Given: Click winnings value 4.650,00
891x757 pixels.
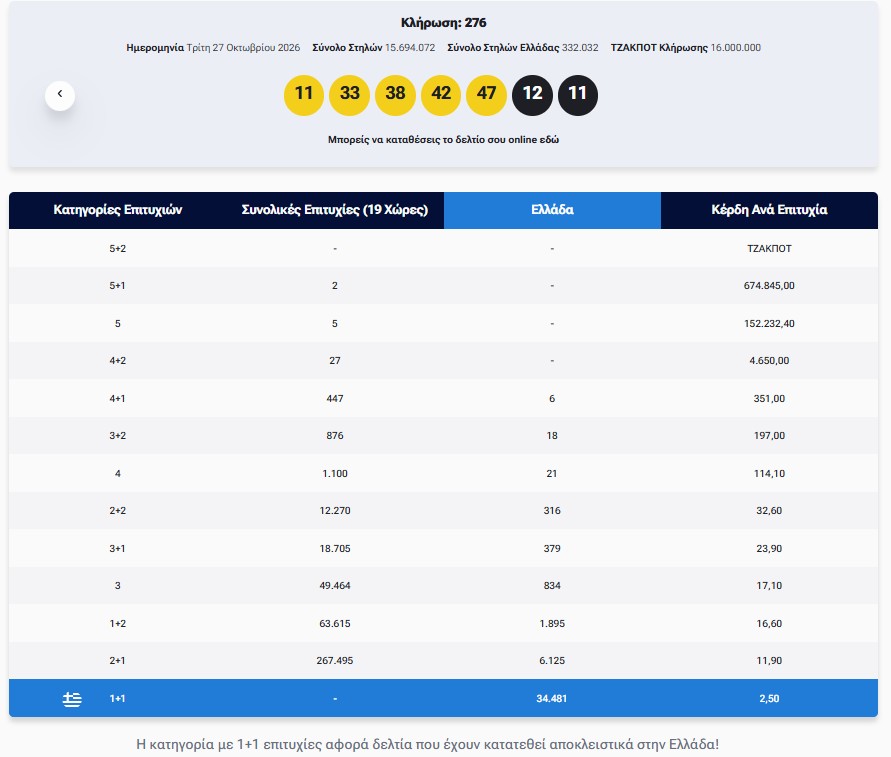Looking at the screenshot, I should click(769, 361).
